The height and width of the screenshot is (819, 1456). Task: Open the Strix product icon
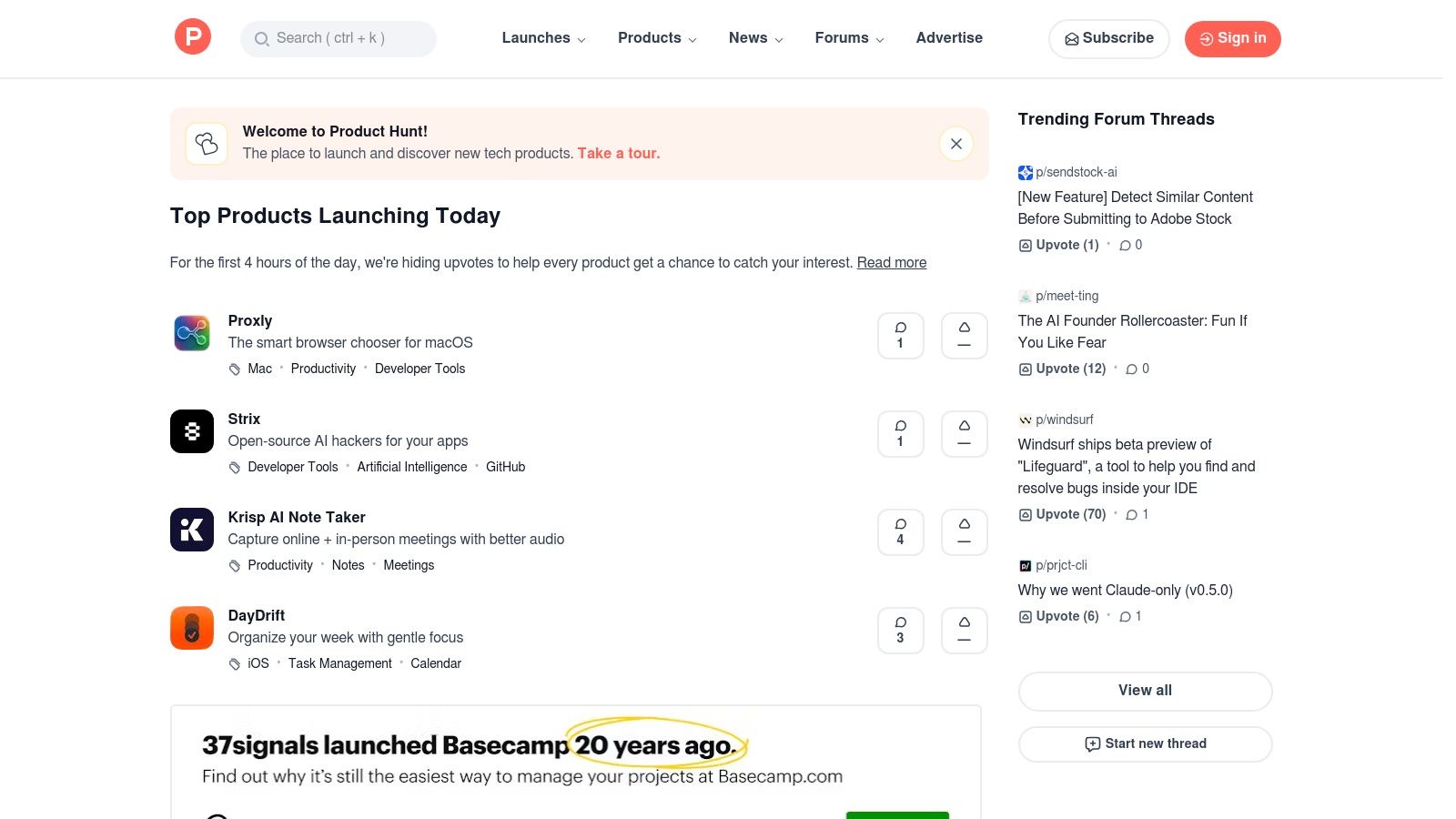pyautogui.click(x=192, y=431)
